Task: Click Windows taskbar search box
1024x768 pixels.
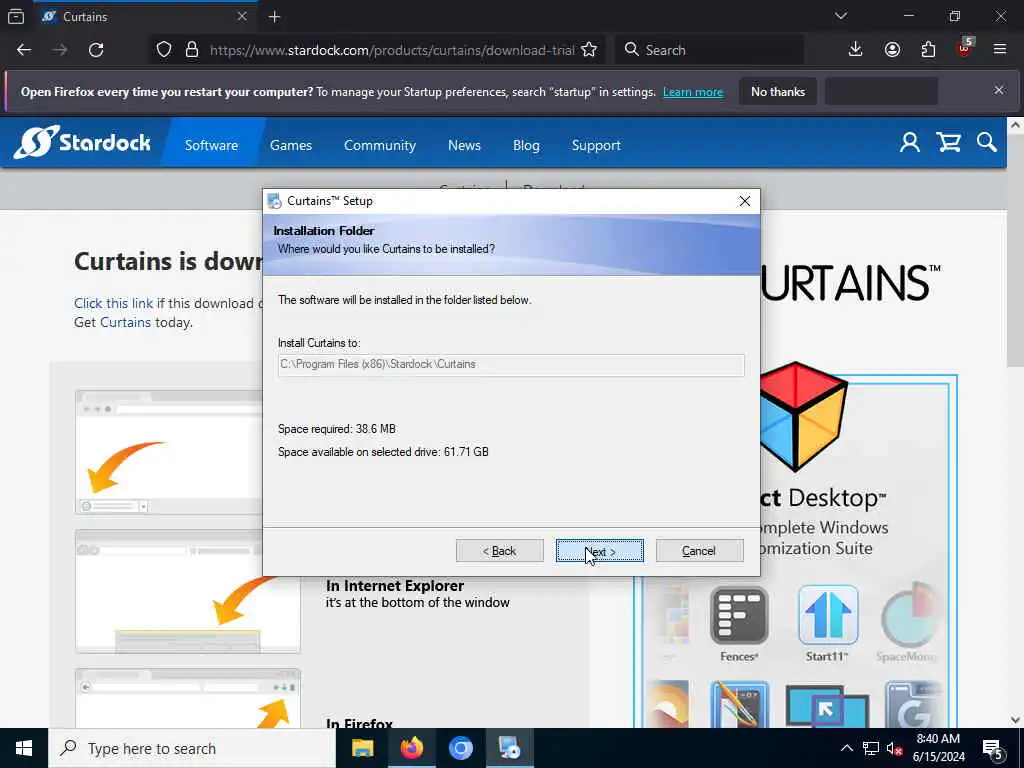Action: coord(192,748)
